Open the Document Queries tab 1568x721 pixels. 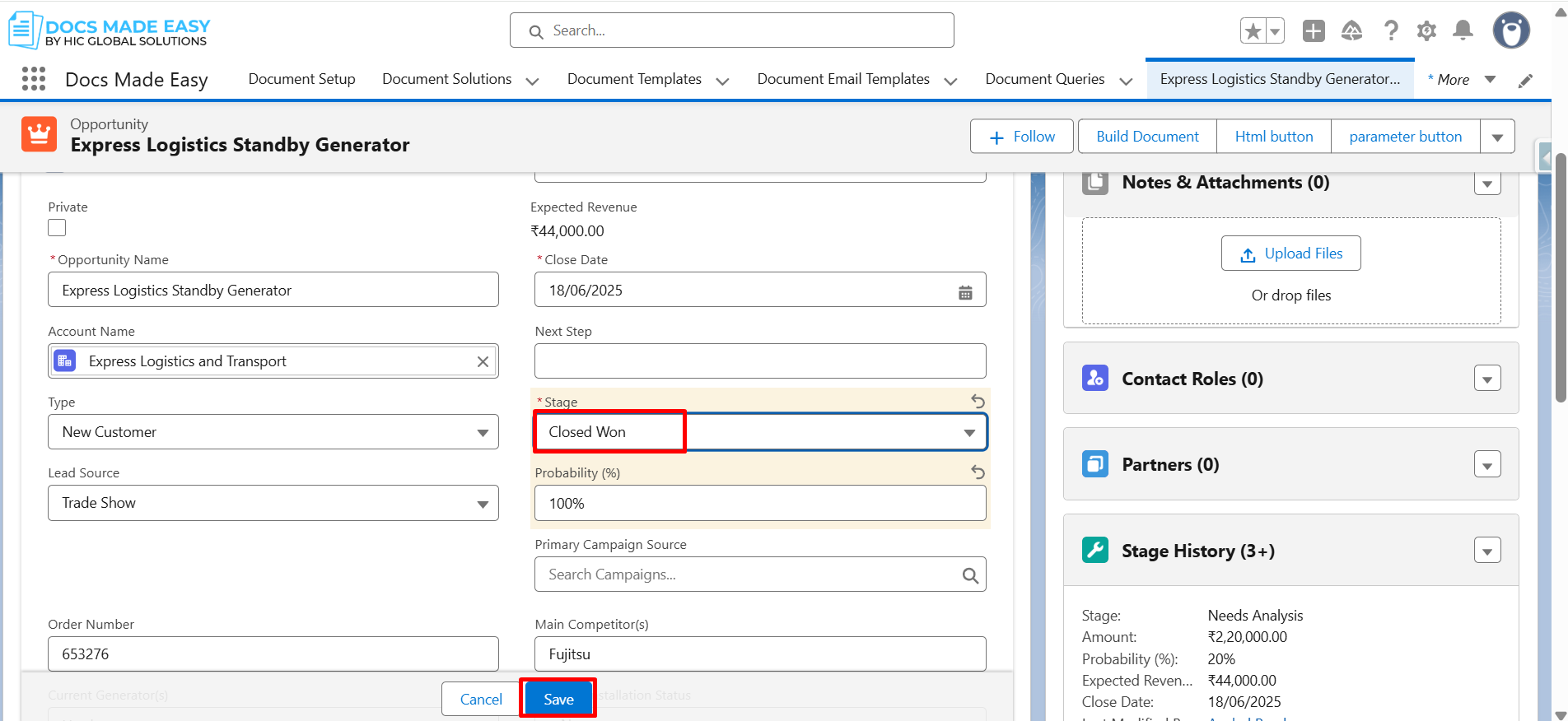click(x=1044, y=79)
